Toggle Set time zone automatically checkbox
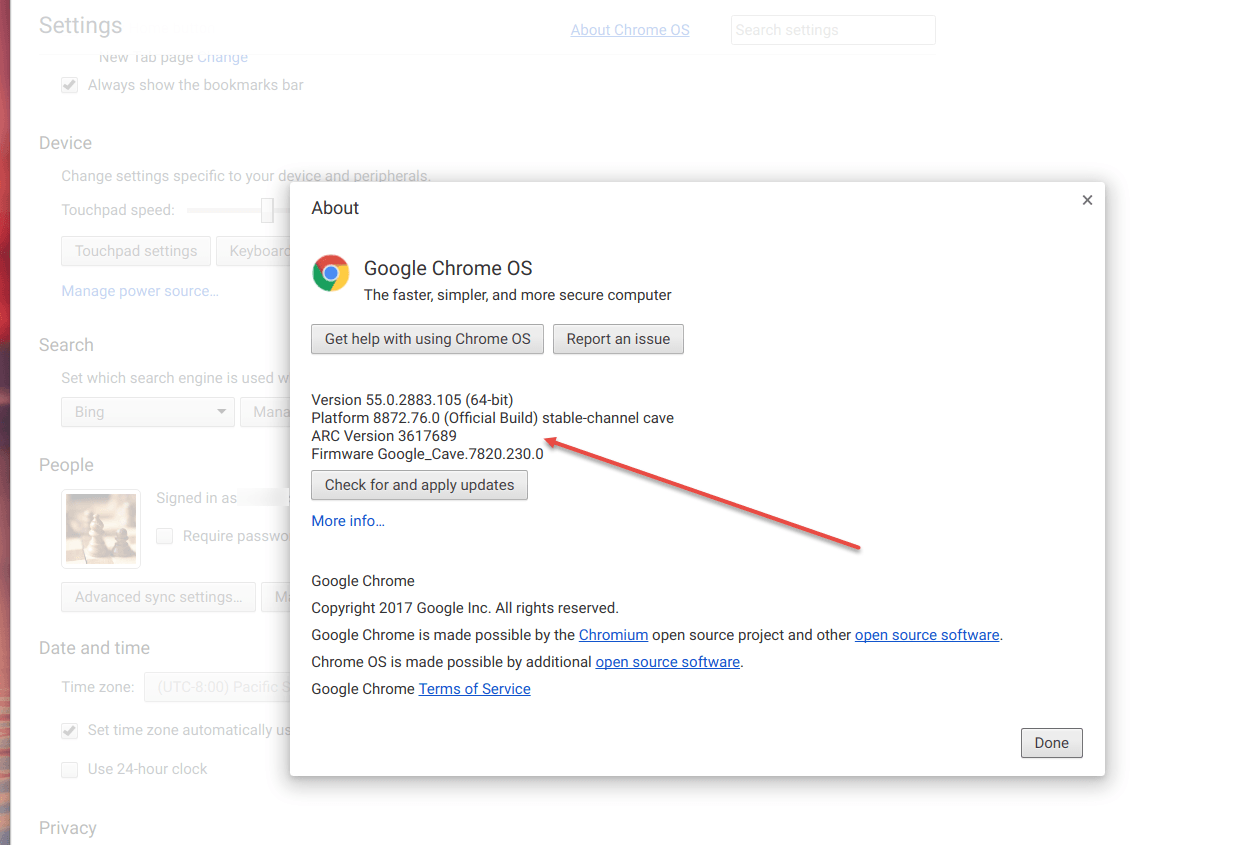Screen dimensions: 1260x845 click(x=70, y=730)
